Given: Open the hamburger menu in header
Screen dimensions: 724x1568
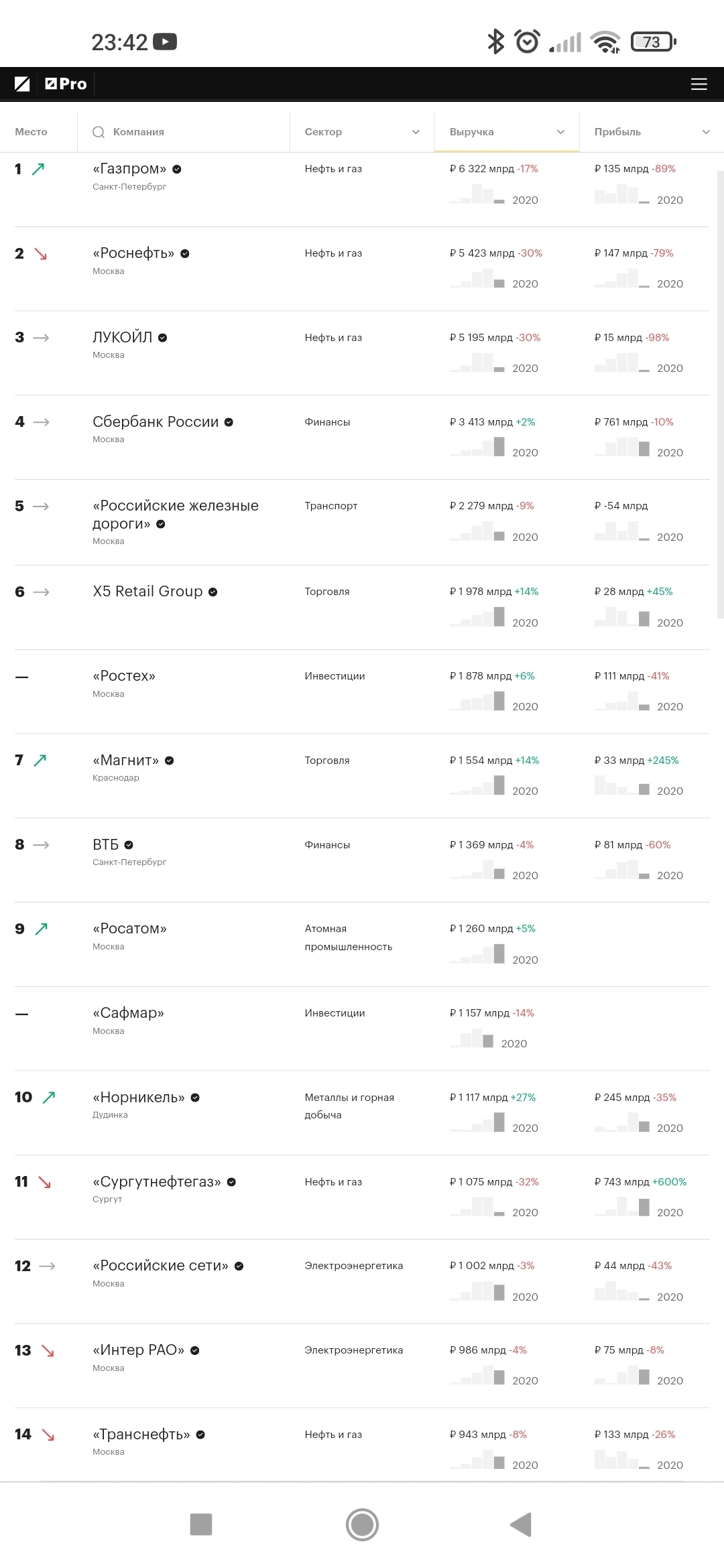Looking at the screenshot, I should tap(699, 84).
